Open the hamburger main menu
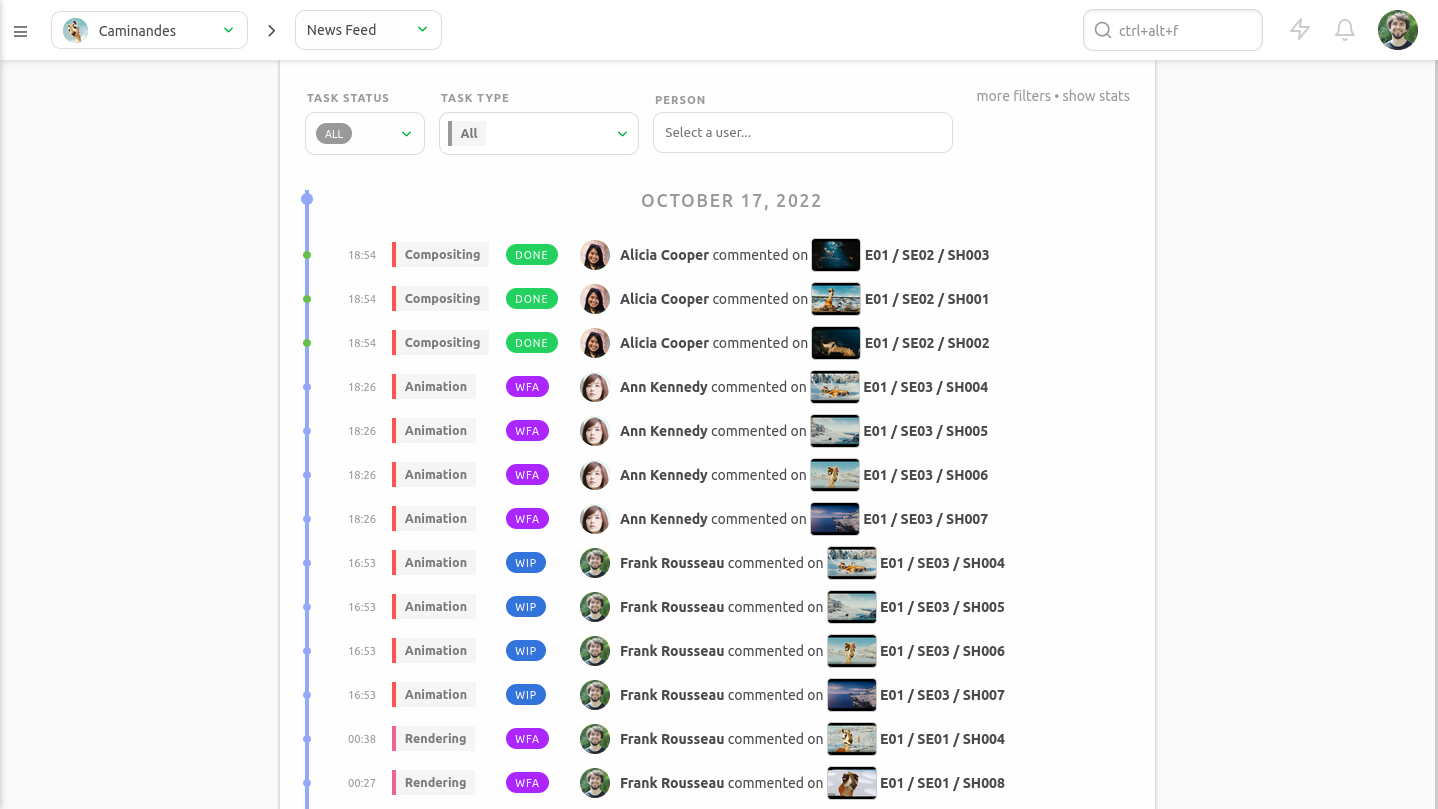The image size is (1438, 809). pos(20,31)
